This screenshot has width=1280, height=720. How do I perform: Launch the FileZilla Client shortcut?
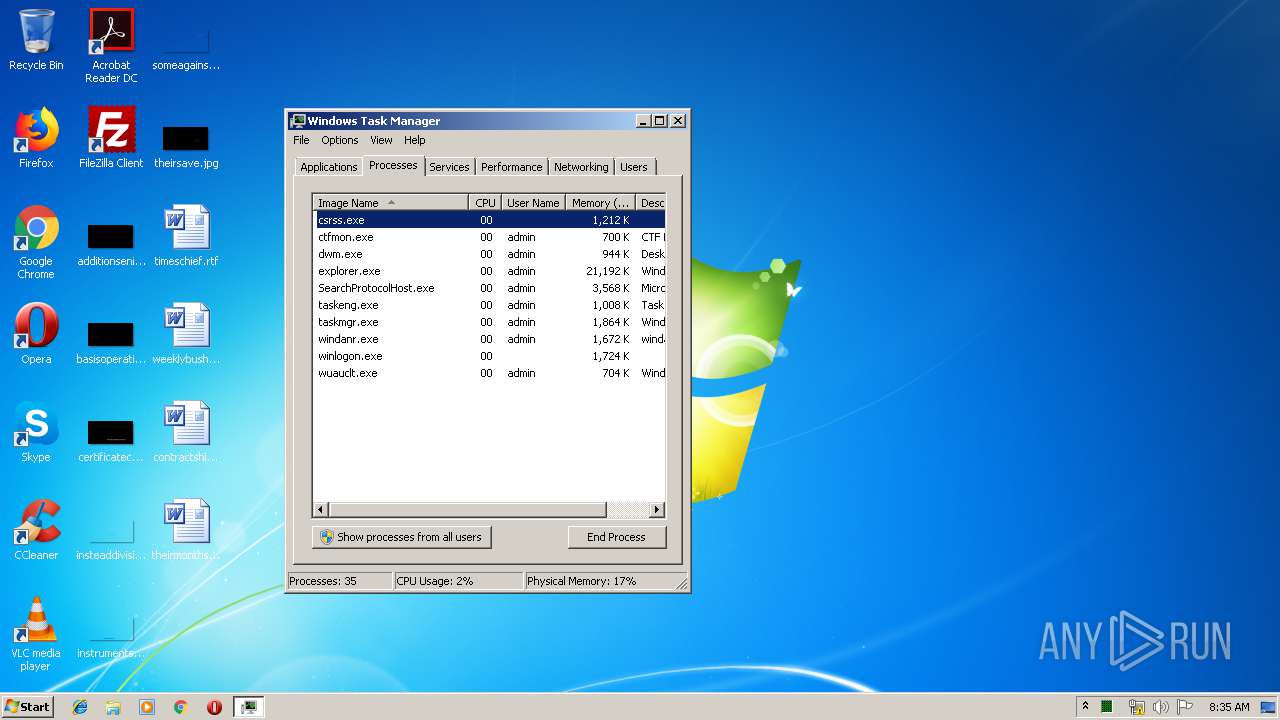[x=111, y=138]
